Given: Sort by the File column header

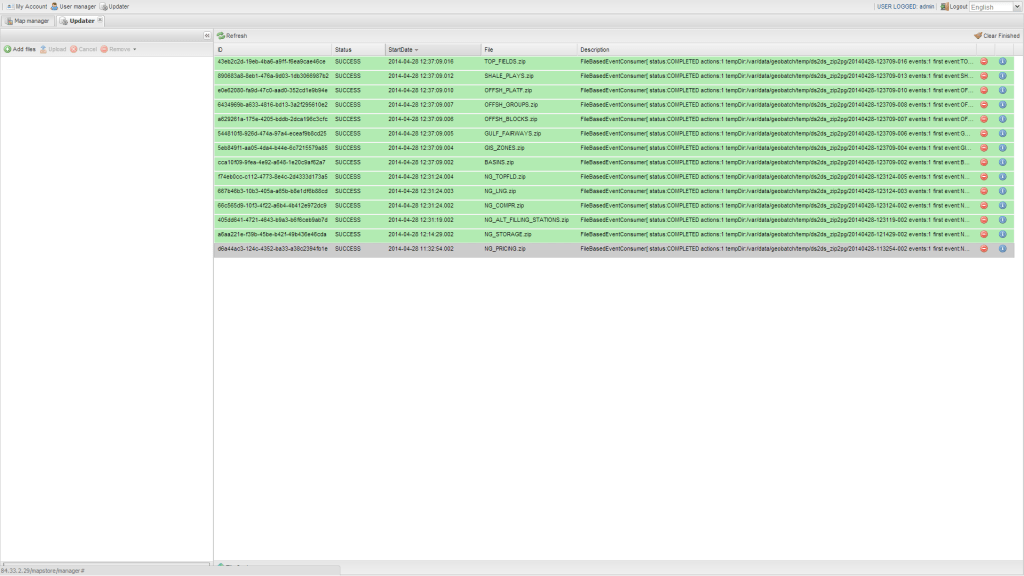Looking at the screenshot, I should 529,50.
